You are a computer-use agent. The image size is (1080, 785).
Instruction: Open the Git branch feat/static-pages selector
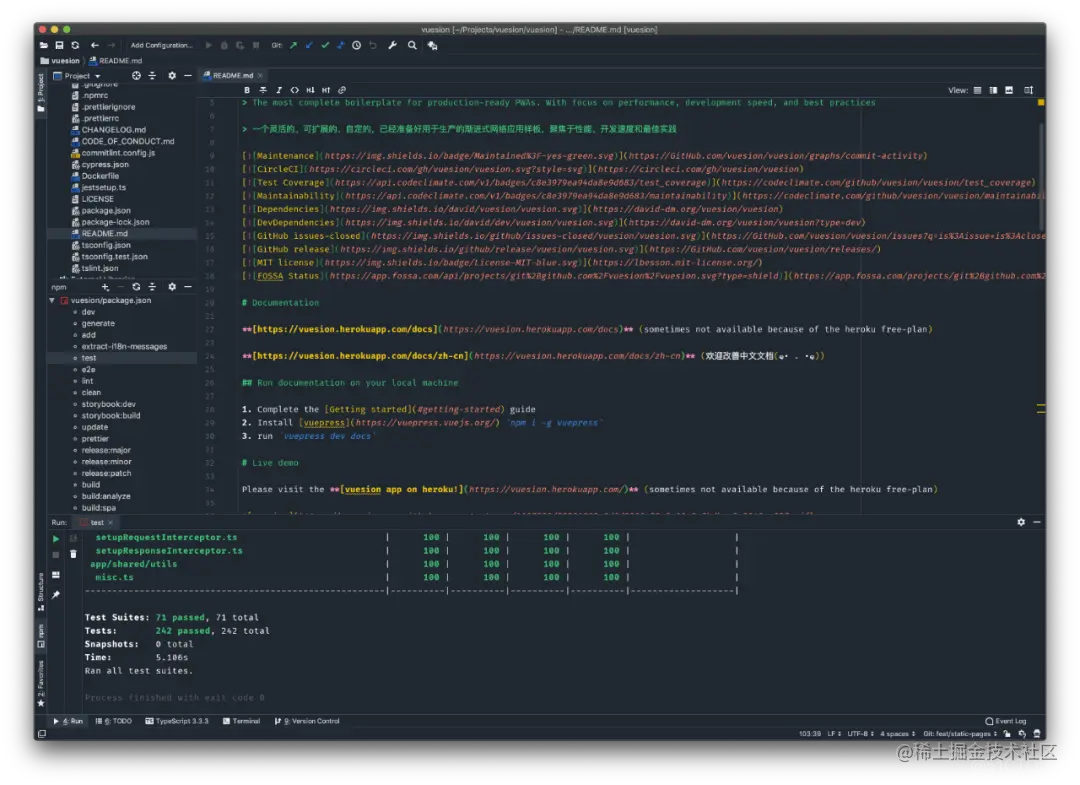pyautogui.click(x=960, y=734)
